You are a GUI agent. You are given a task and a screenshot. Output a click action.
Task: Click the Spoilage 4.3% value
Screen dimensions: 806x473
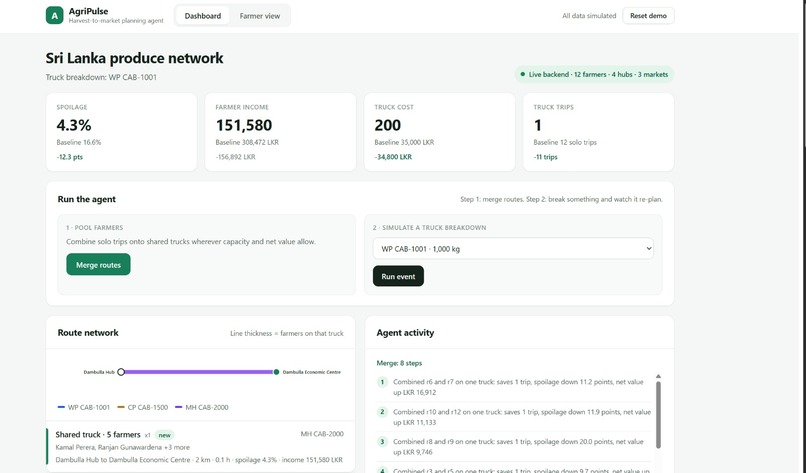(74, 125)
